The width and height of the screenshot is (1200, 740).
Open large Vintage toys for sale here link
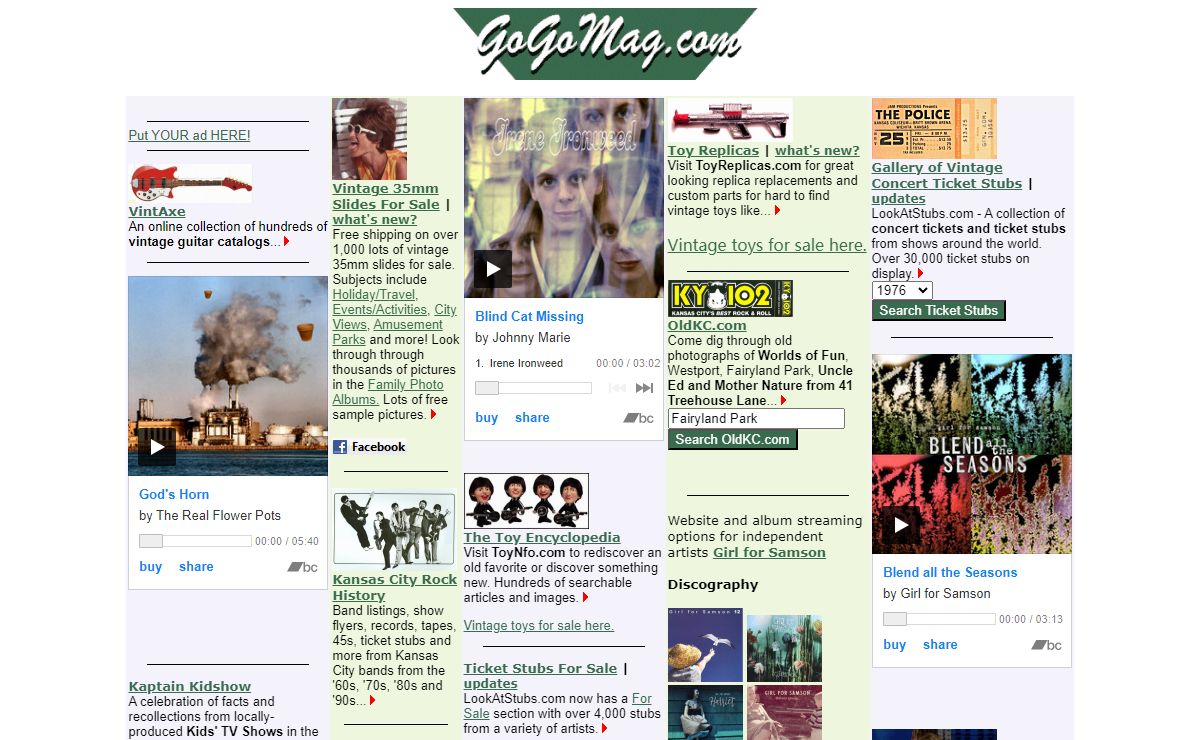pyautogui.click(x=767, y=245)
